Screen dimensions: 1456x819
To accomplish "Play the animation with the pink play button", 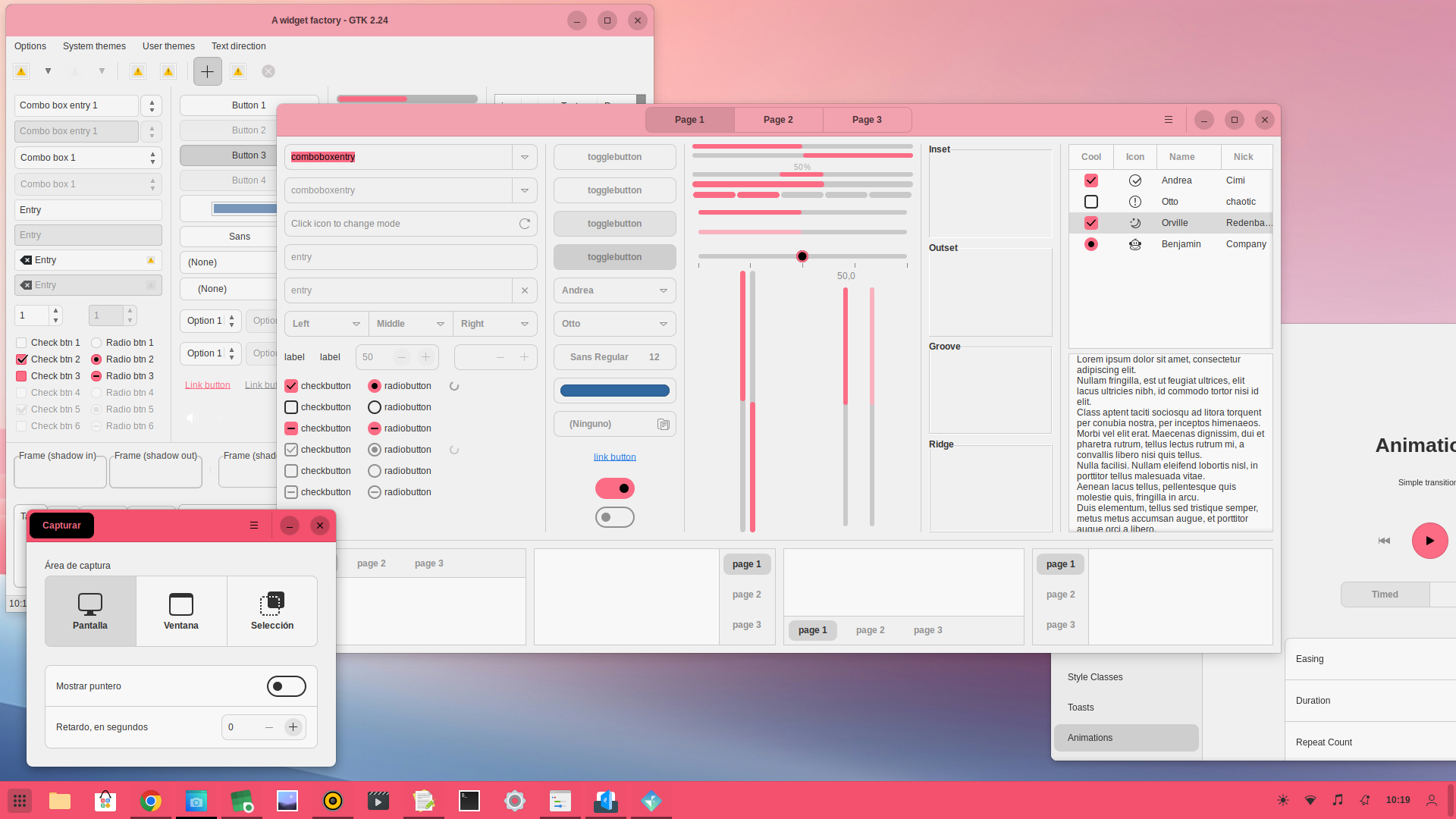I will click(1429, 541).
